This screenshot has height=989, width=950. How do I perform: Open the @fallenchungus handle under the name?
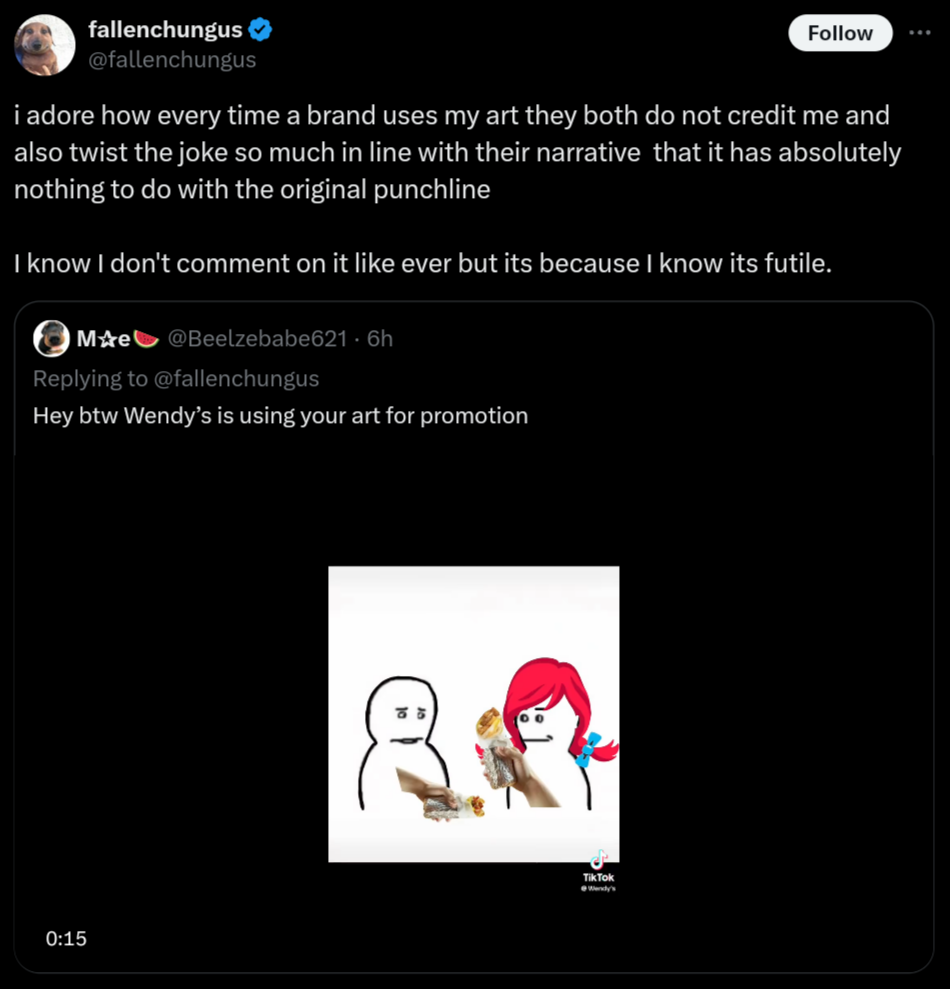[x=172, y=60]
